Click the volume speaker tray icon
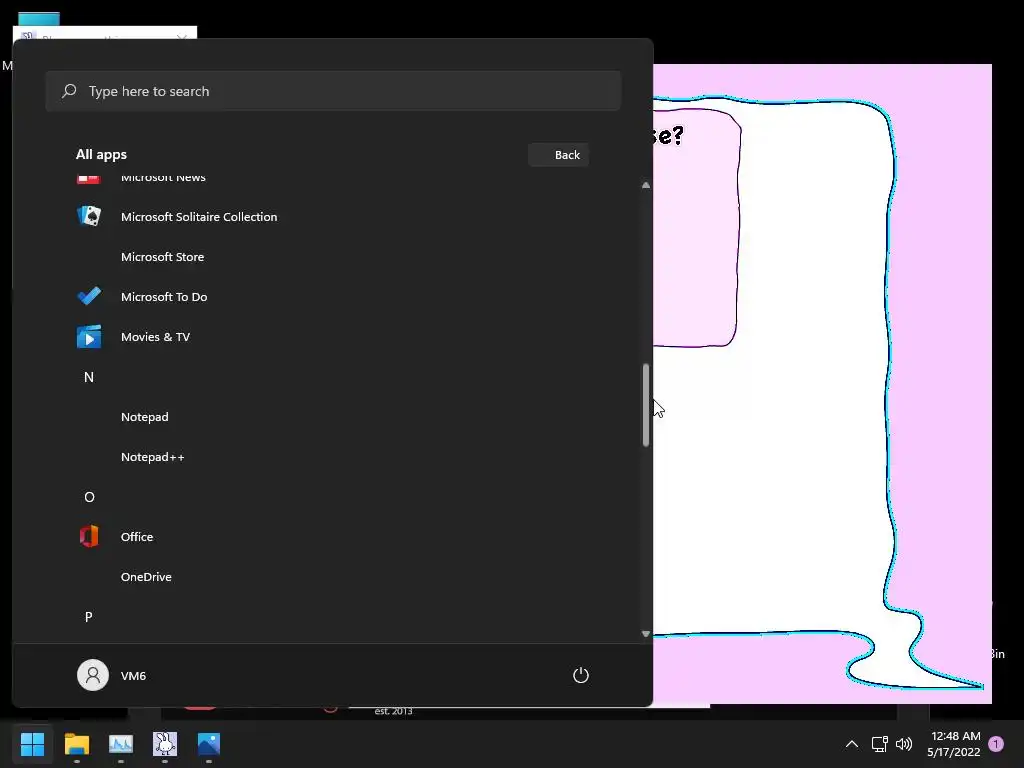This screenshot has width=1024, height=768. (904, 744)
